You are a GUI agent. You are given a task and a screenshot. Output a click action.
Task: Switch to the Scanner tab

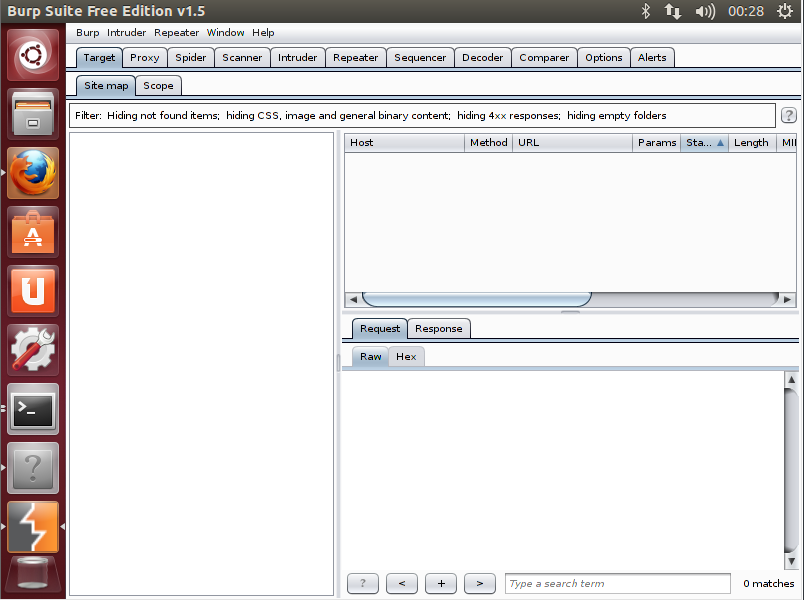[x=242, y=58]
